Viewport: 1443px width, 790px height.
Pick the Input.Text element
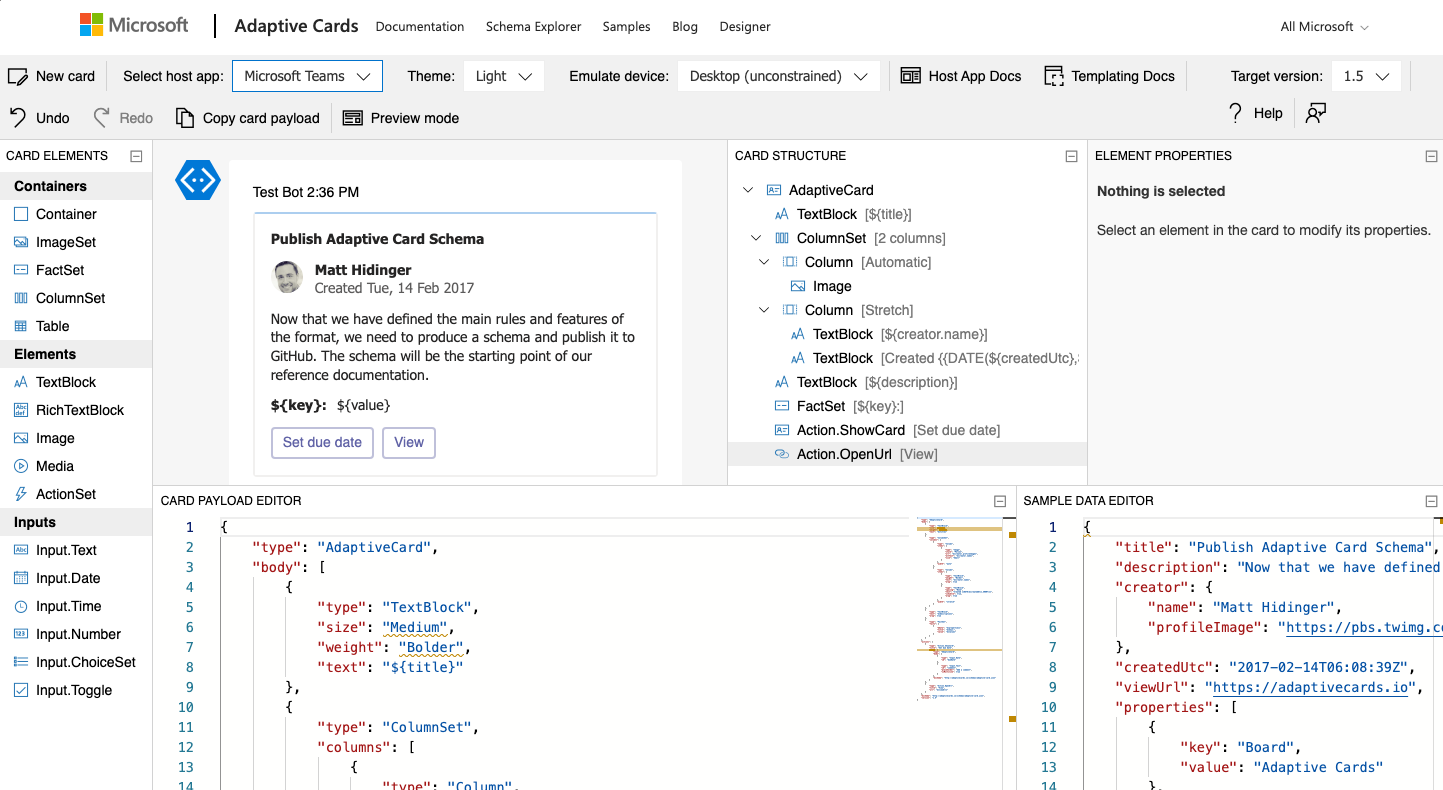point(76,550)
